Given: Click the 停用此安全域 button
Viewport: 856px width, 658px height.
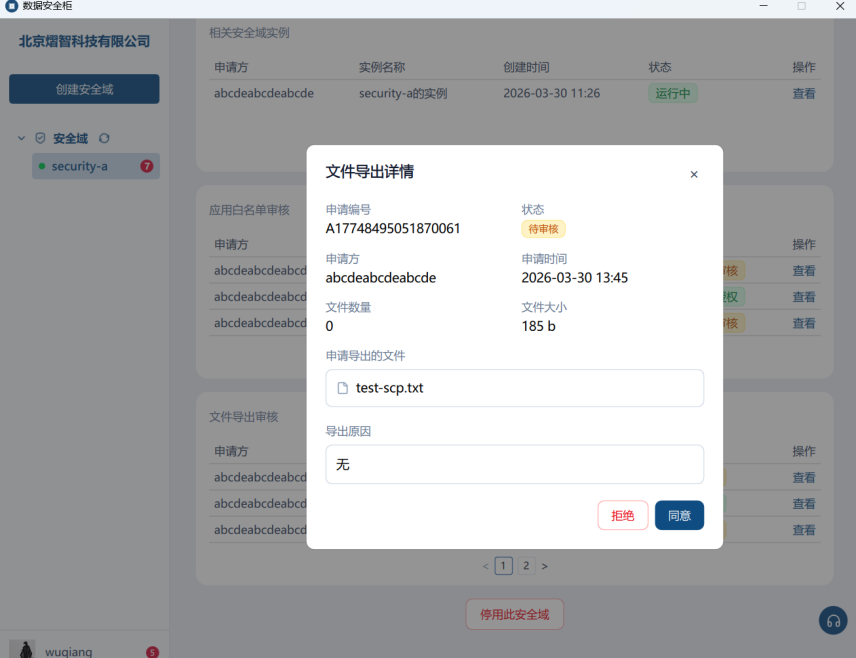Looking at the screenshot, I should pyautogui.click(x=514, y=614).
